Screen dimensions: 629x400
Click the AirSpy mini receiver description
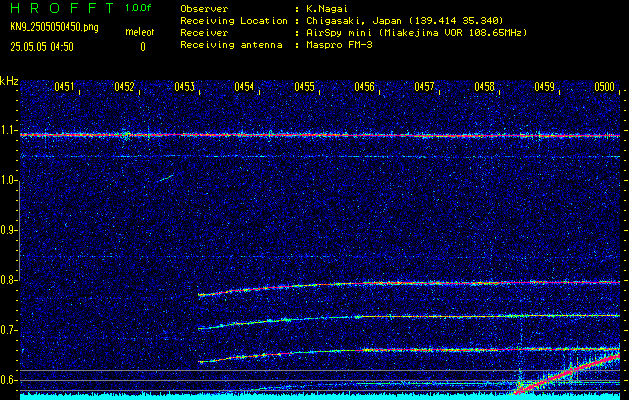pyautogui.click(x=416, y=33)
